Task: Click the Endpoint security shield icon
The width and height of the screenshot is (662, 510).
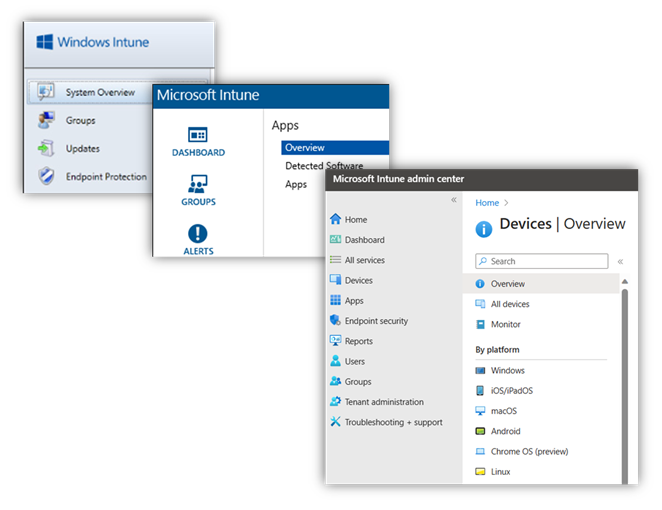Action: click(335, 320)
